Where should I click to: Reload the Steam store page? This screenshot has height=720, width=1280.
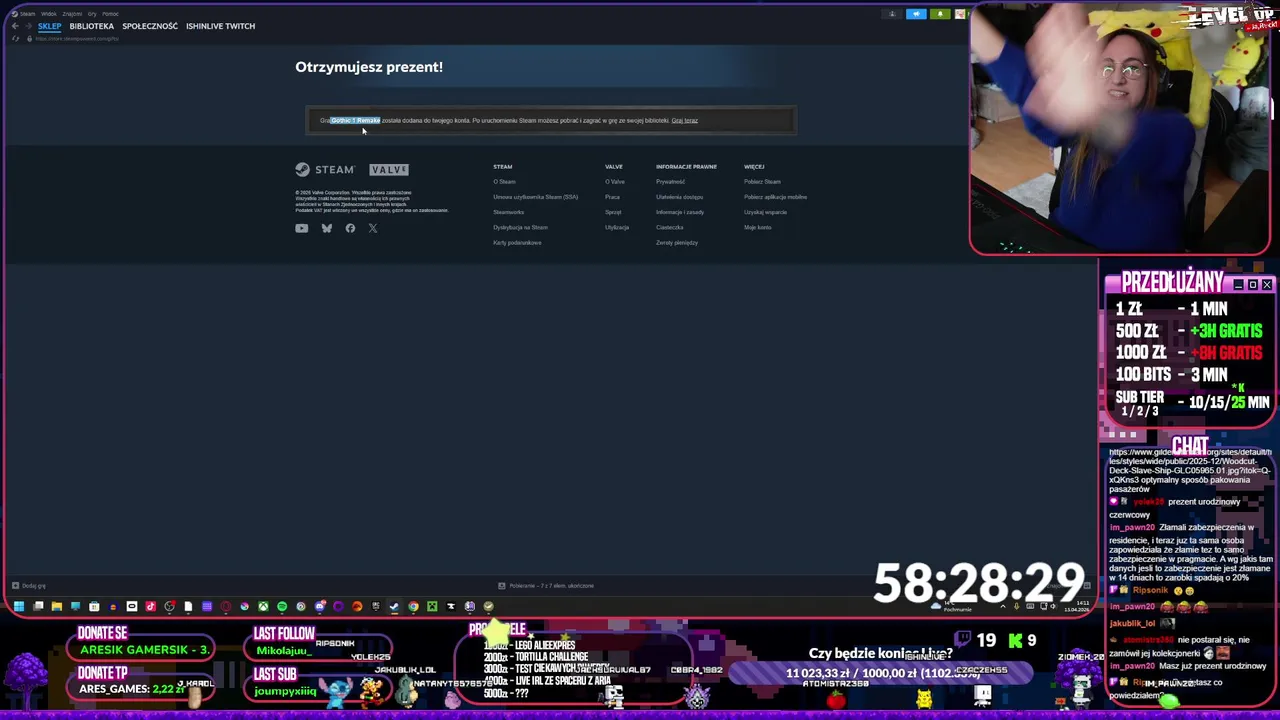[15, 38]
